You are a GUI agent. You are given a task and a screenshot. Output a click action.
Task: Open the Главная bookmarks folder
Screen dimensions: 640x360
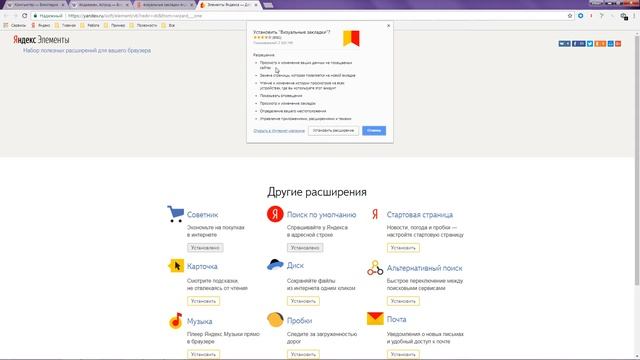tap(65, 25)
